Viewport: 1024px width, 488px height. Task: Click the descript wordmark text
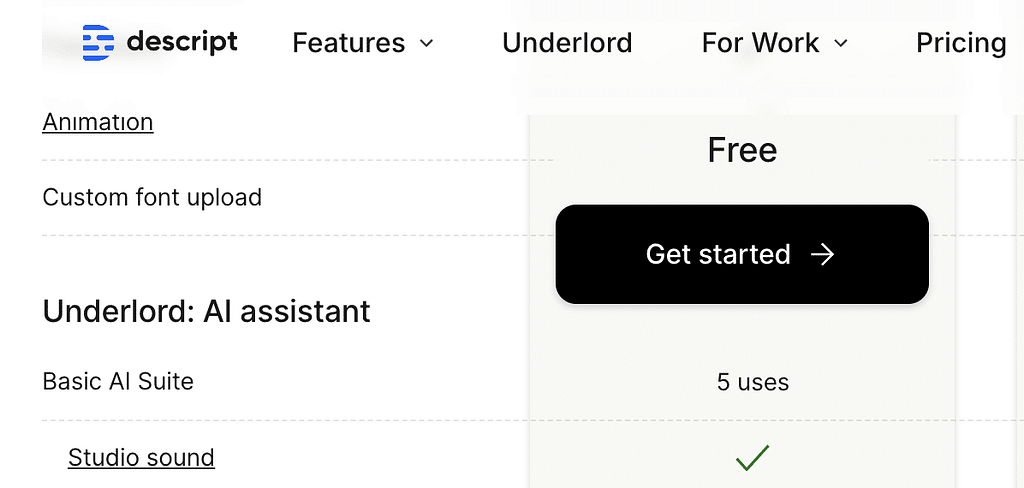coord(182,42)
